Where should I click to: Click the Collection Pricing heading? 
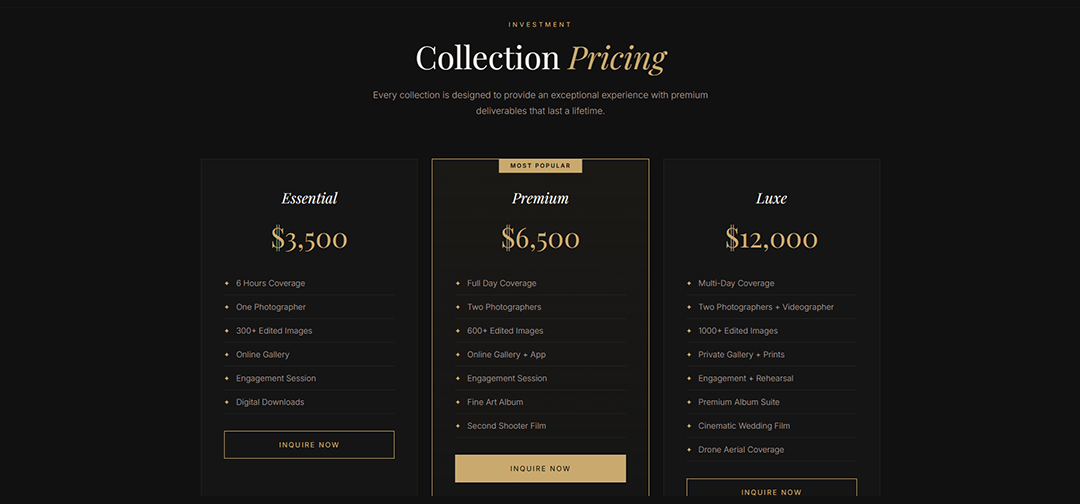(541, 58)
